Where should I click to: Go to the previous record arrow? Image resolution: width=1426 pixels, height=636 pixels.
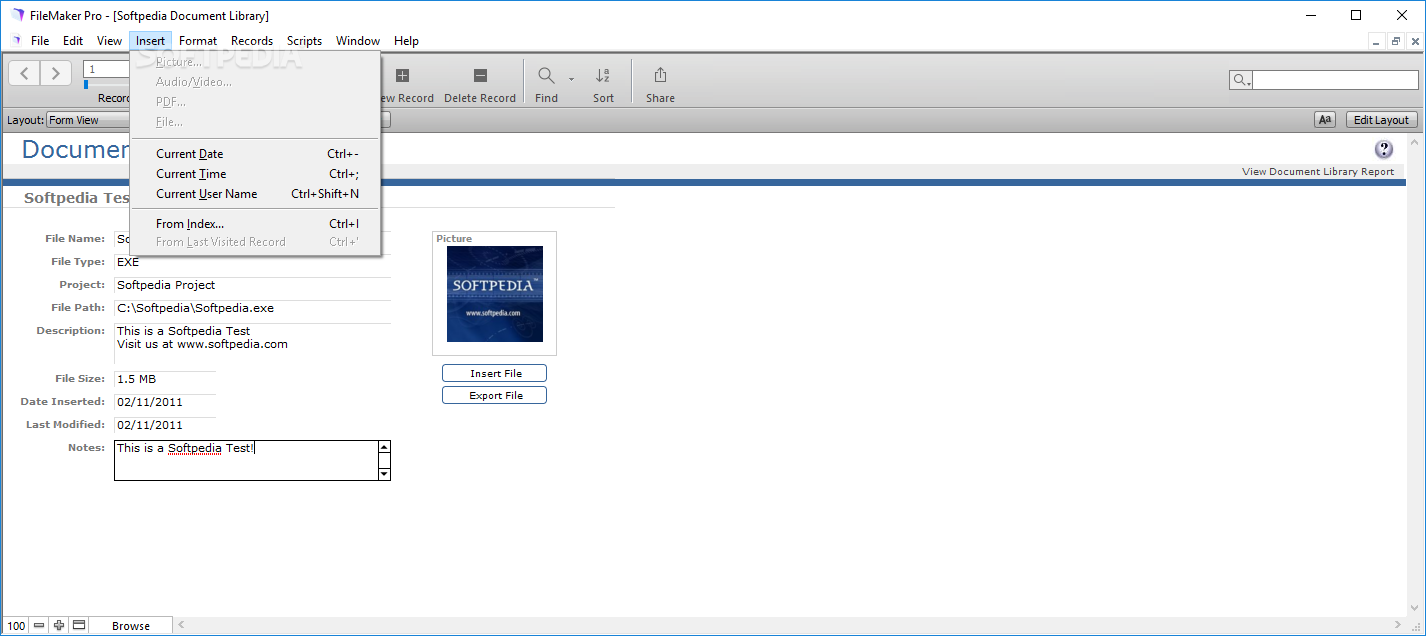25,73
